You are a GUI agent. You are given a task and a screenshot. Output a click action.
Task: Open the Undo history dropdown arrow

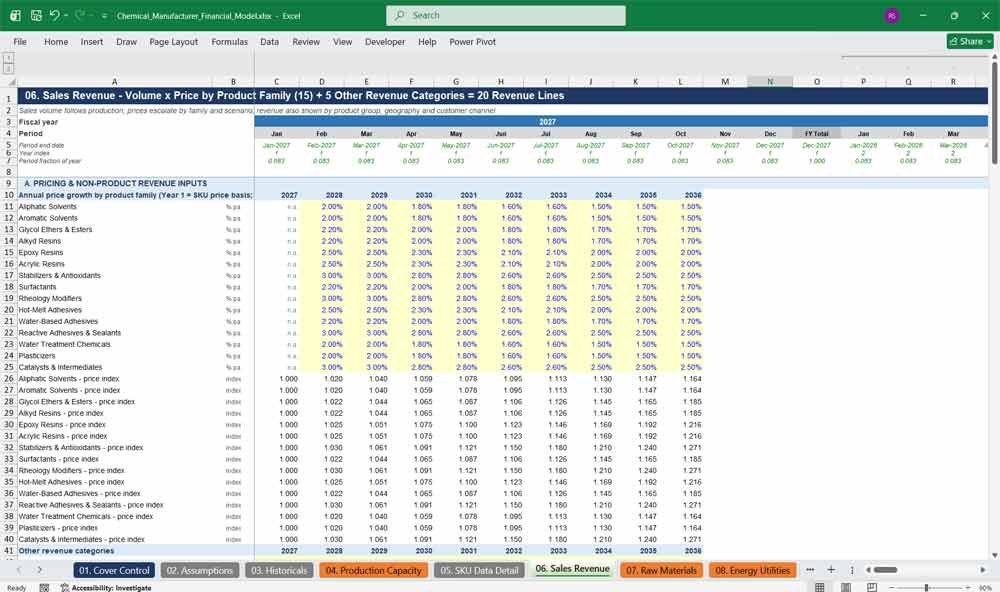(x=66, y=15)
